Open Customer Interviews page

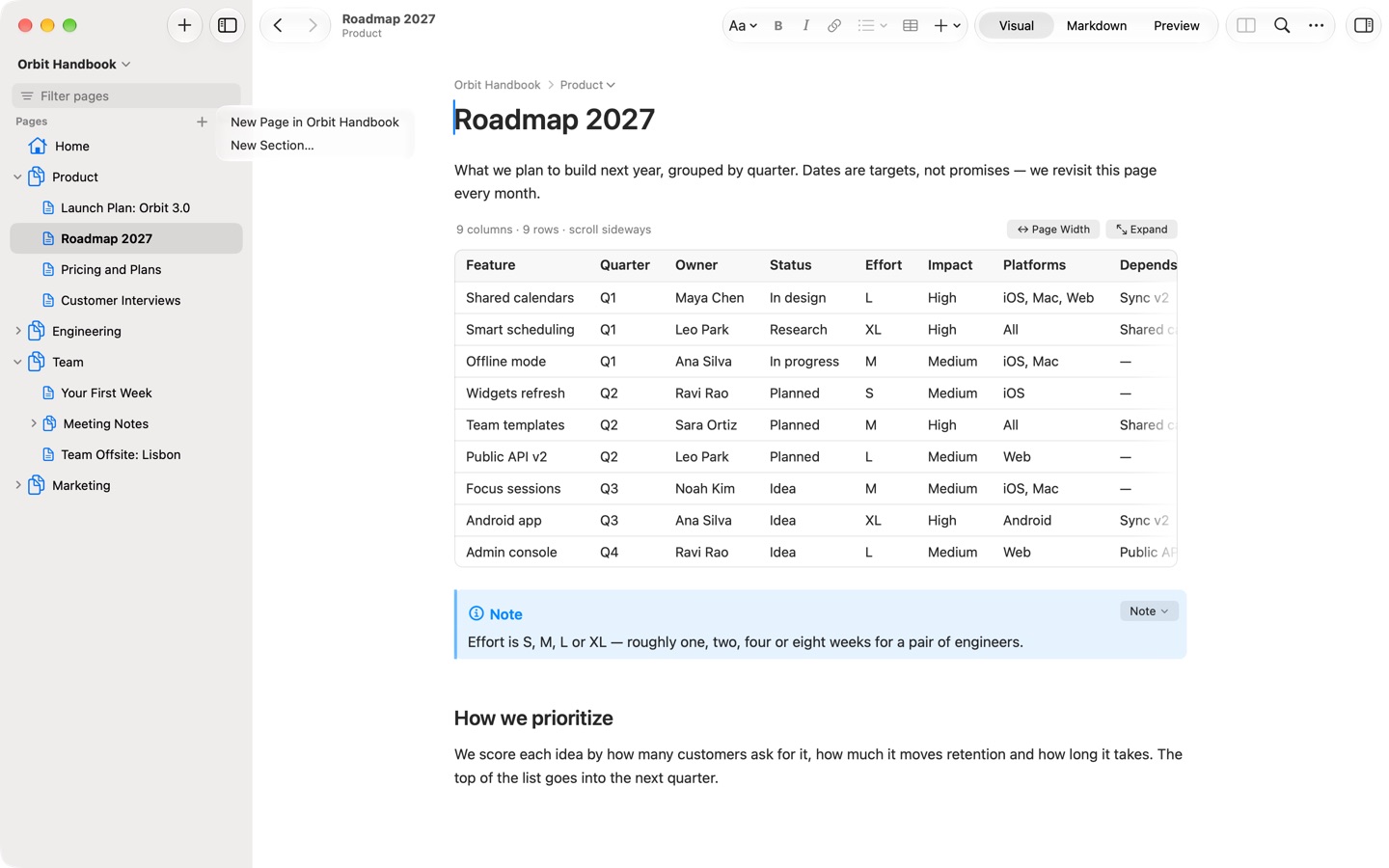pyautogui.click(x=126, y=300)
